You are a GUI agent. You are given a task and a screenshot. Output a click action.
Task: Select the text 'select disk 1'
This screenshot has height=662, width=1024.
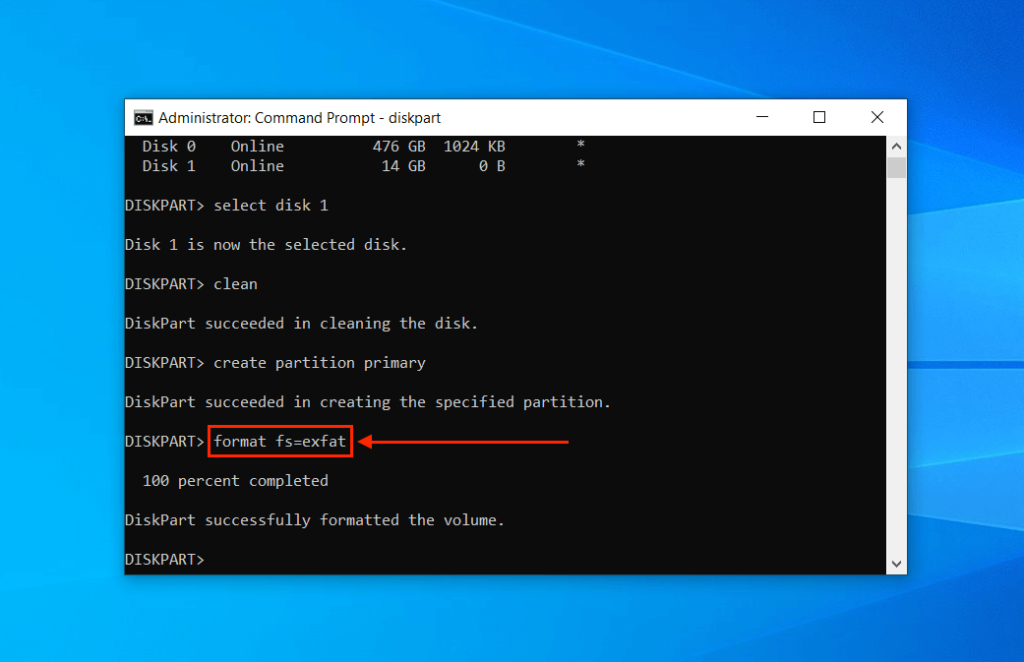[271, 205]
